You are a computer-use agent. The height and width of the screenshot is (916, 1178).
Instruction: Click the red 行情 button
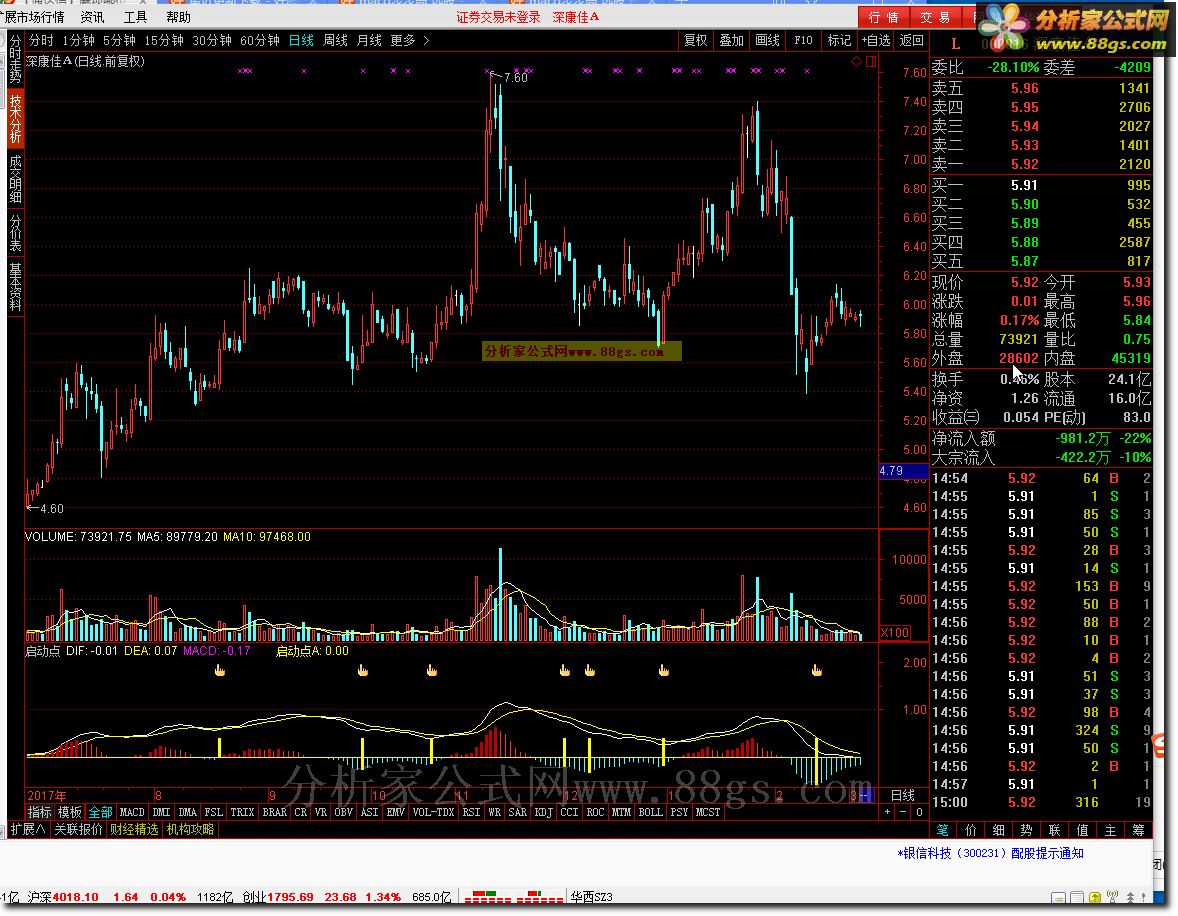tap(884, 17)
